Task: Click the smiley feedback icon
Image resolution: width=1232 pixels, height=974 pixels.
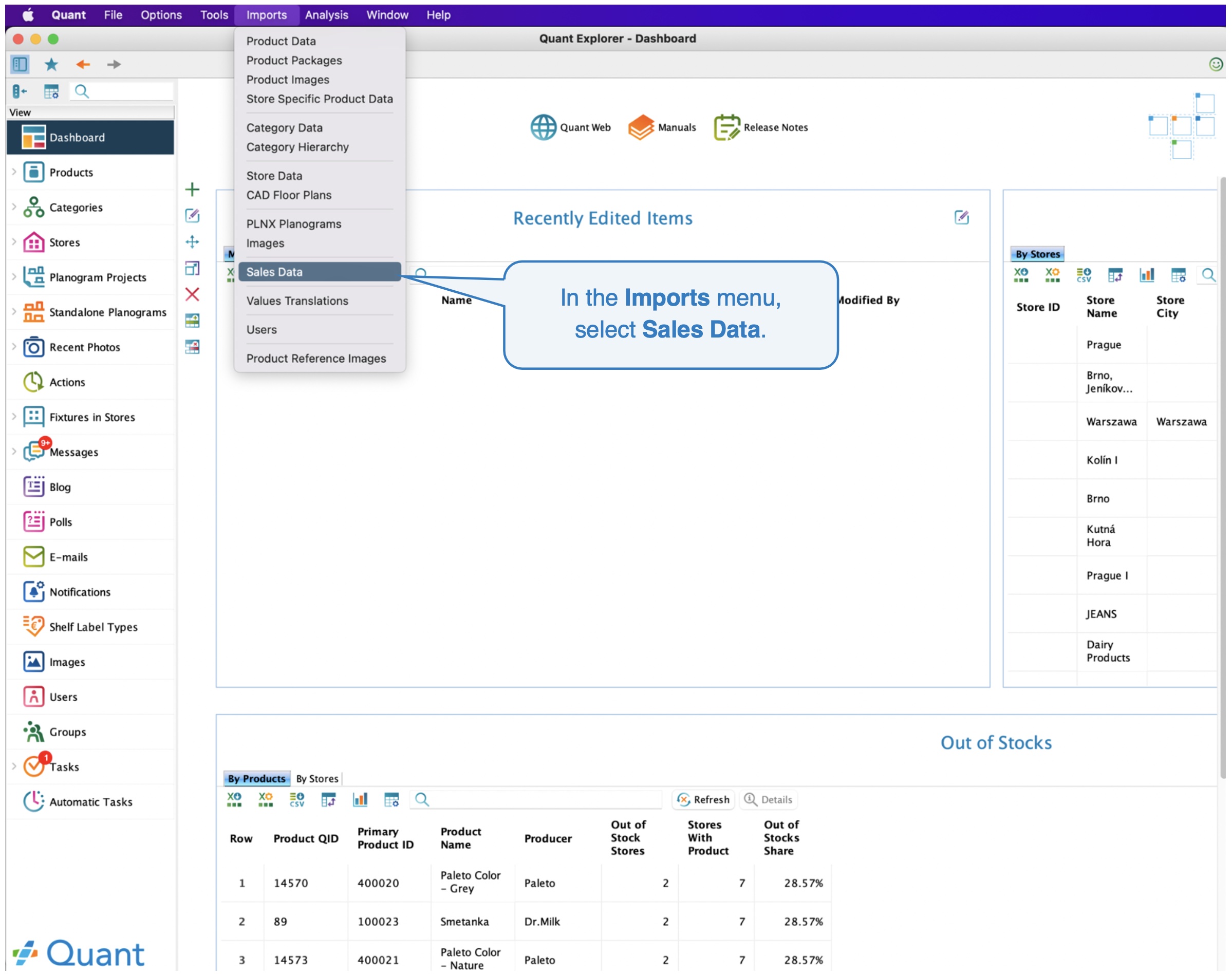Action: click(1216, 64)
